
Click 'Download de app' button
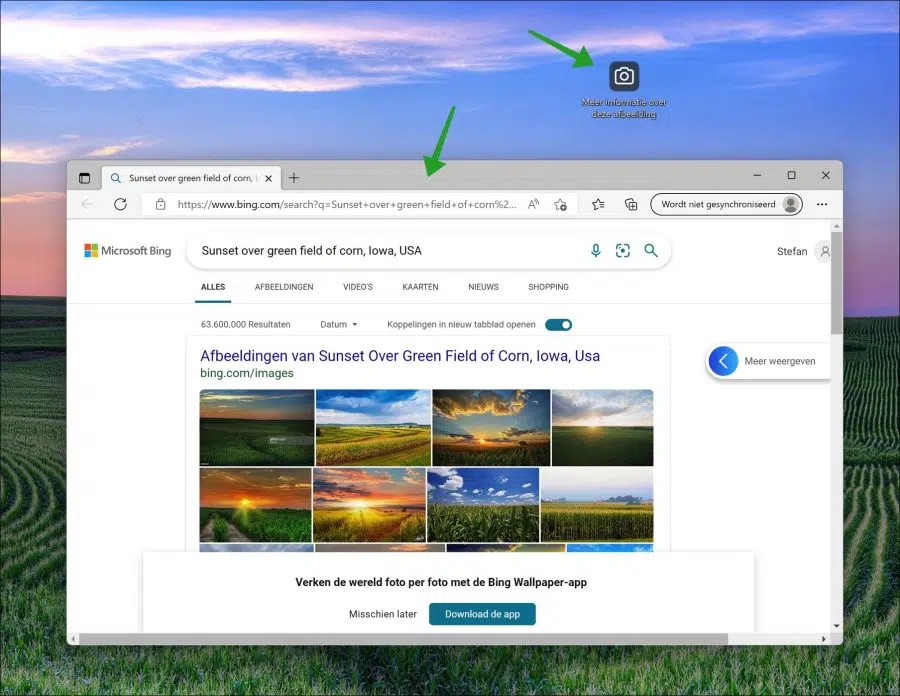pos(482,614)
